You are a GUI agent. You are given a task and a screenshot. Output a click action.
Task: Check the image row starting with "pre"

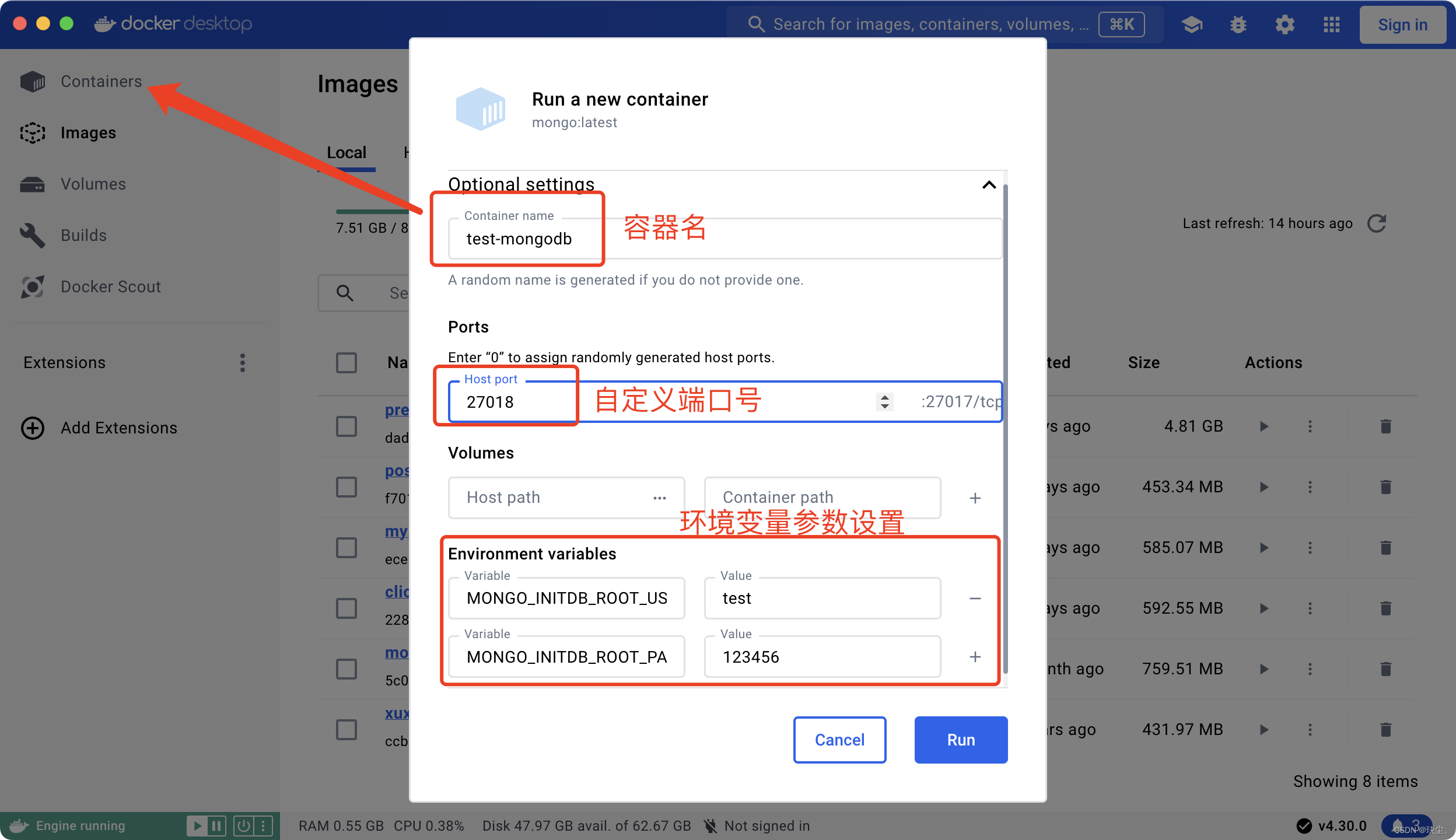[346, 426]
